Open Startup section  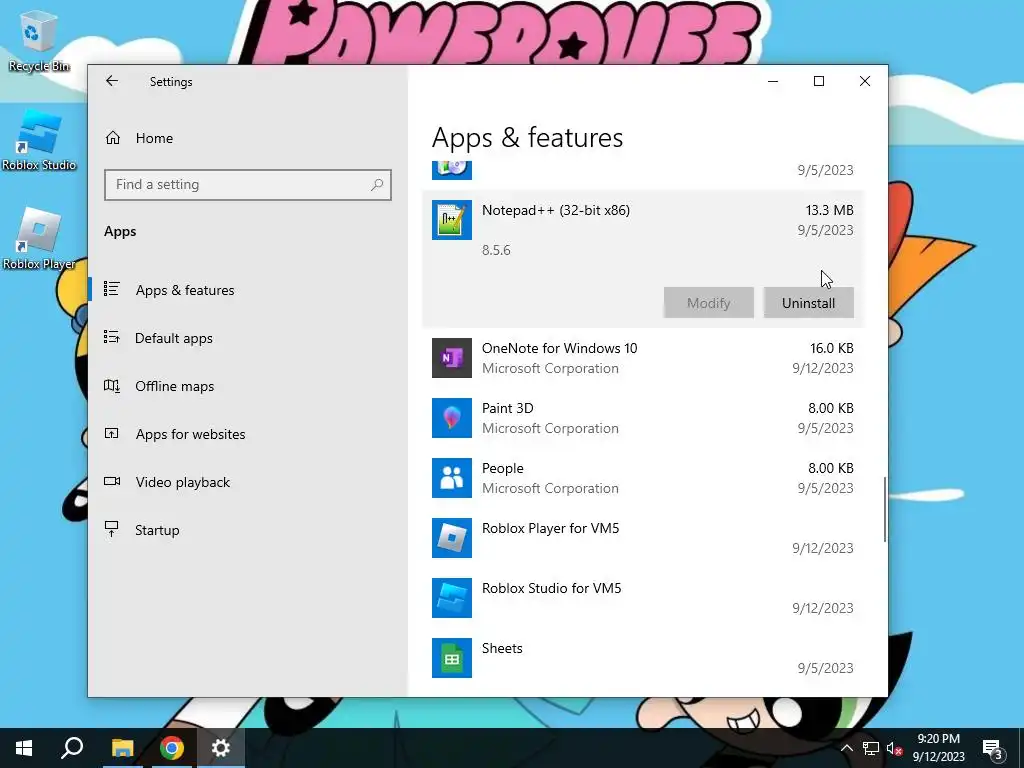[x=248, y=530]
